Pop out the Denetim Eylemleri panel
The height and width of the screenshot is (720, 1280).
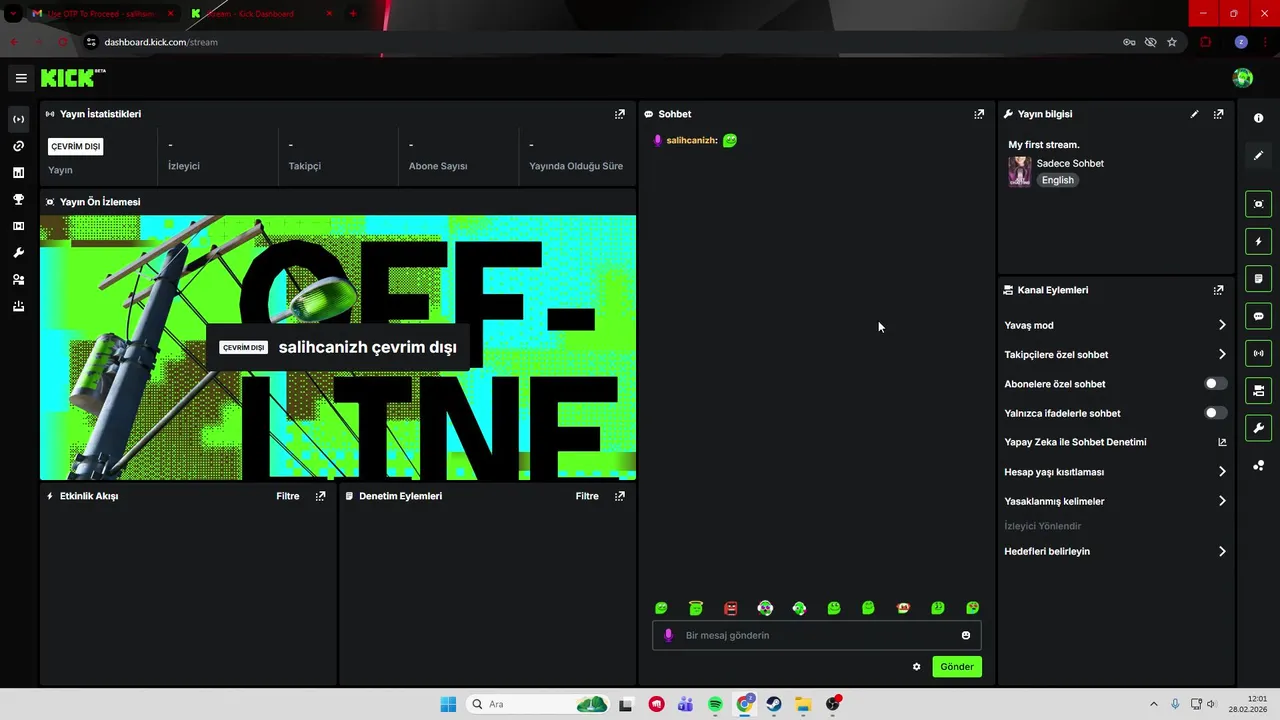tap(620, 496)
